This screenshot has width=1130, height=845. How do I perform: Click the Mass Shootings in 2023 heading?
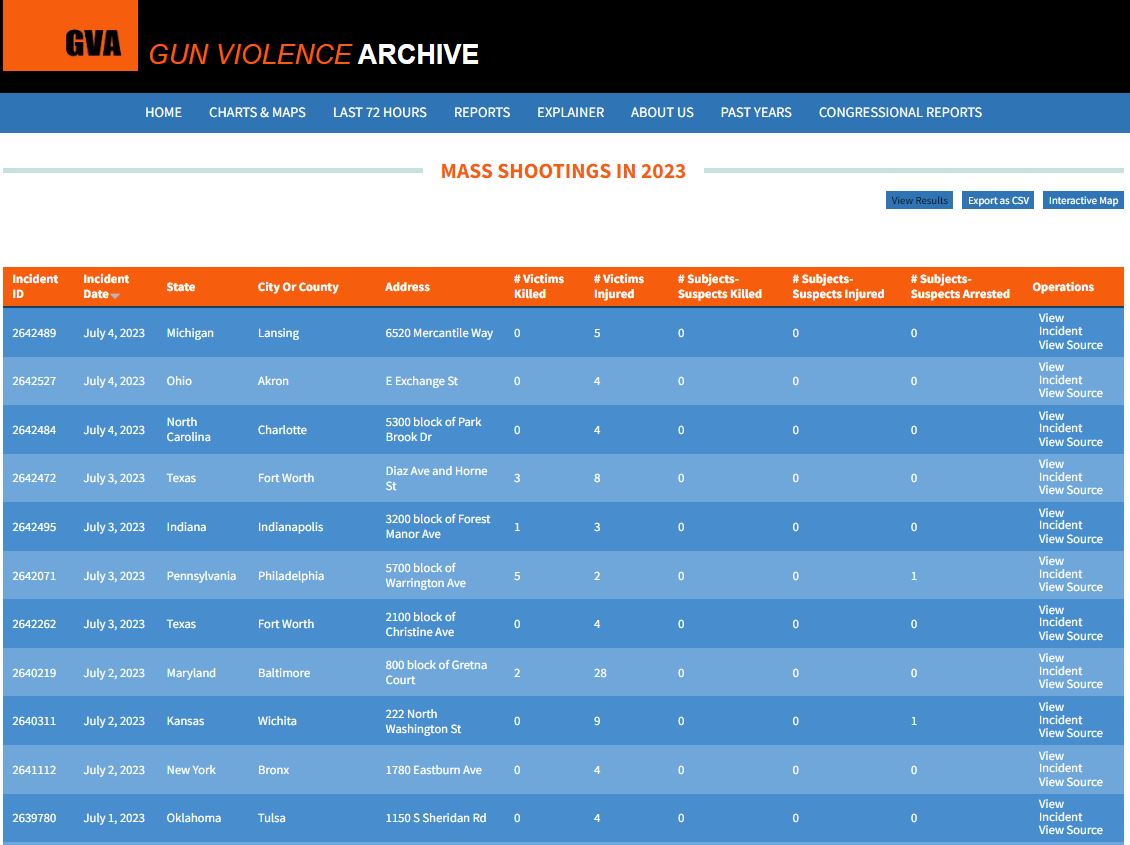[563, 171]
